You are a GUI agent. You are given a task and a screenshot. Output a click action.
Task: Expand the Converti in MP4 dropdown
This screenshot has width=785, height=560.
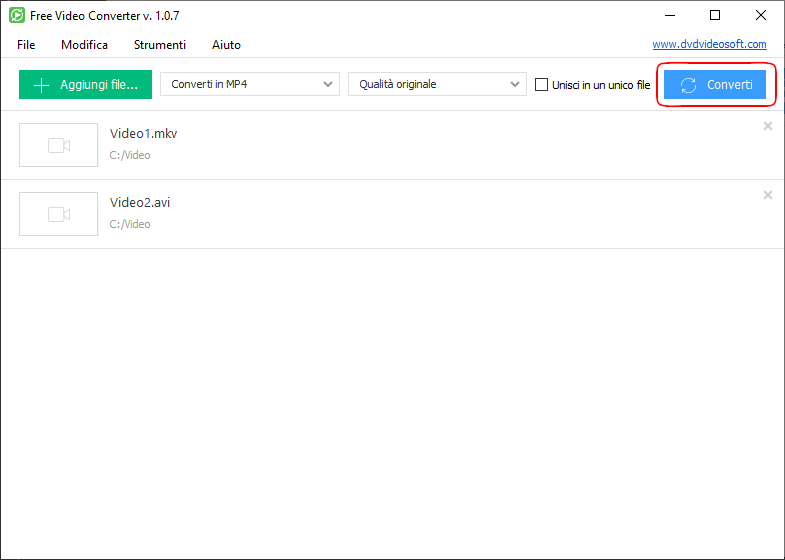(x=250, y=84)
